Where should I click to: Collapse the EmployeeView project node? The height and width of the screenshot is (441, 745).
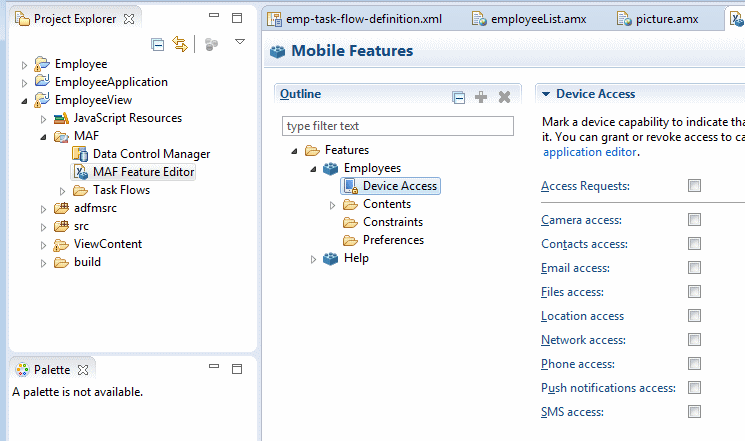point(24,101)
